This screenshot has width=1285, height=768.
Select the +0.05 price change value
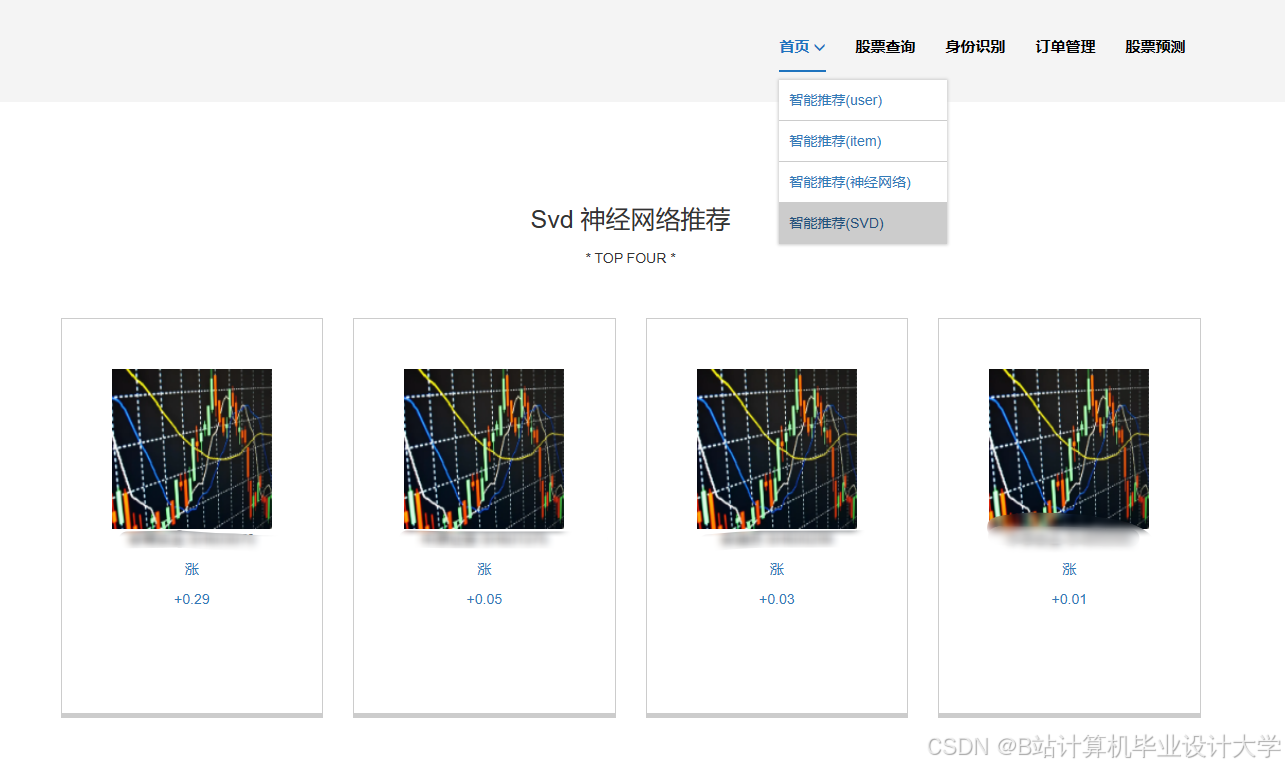pyautogui.click(x=484, y=599)
